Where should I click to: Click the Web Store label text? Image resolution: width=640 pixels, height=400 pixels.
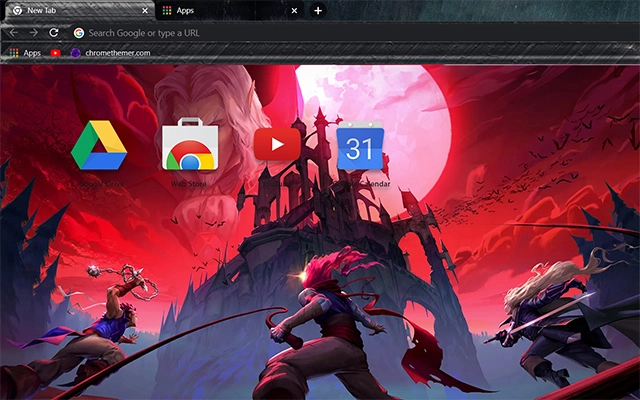189,184
